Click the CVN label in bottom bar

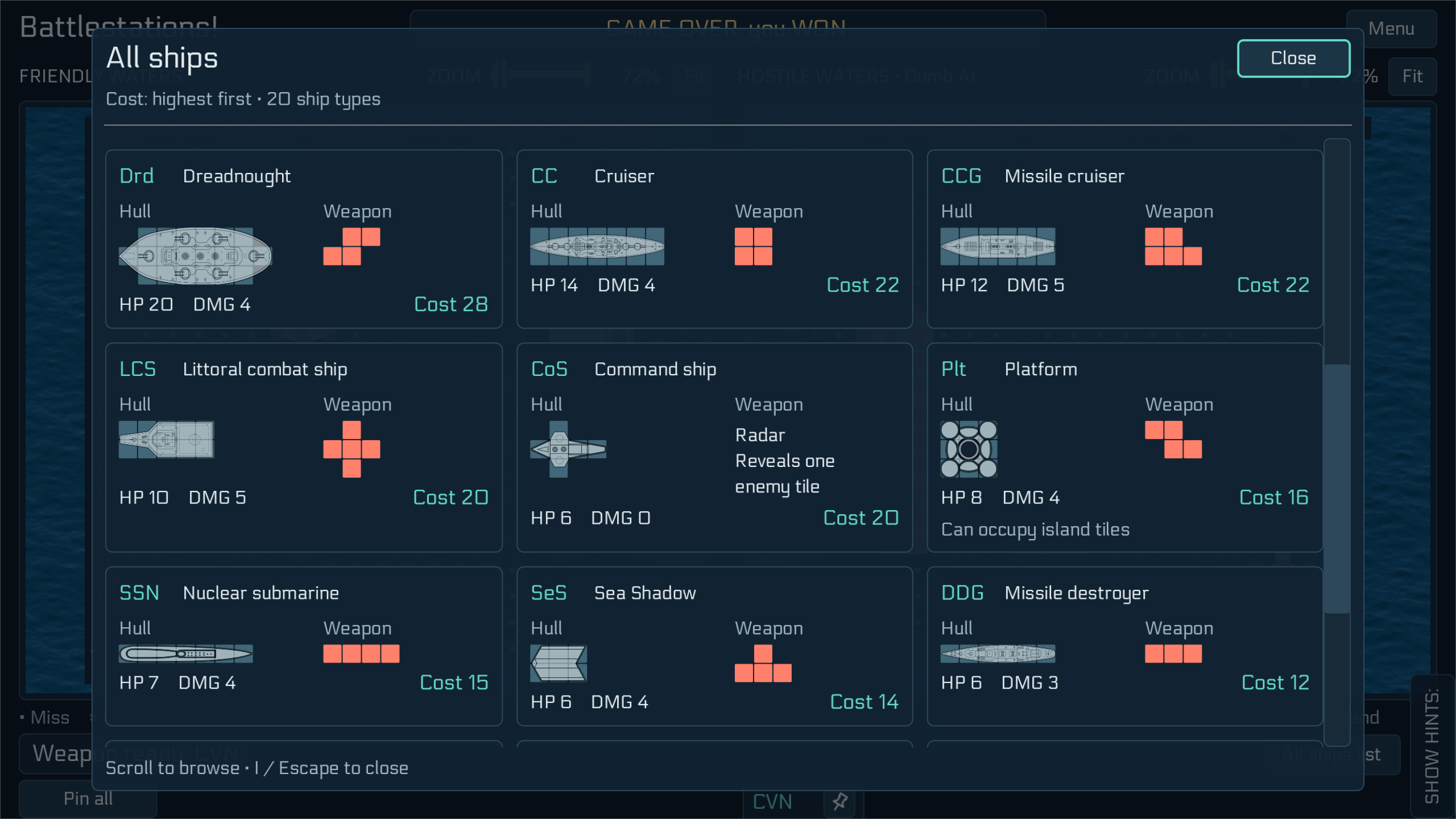point(772,801)
